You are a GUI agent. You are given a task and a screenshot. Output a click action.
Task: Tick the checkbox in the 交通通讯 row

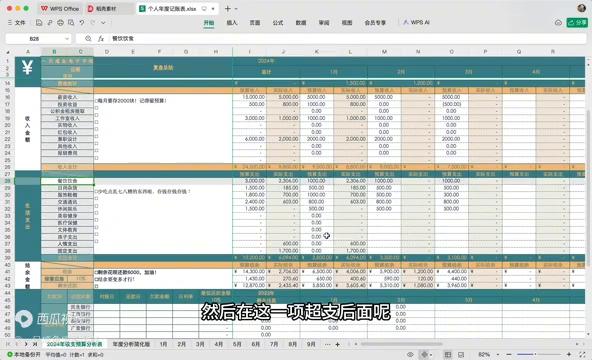point(96,206)
